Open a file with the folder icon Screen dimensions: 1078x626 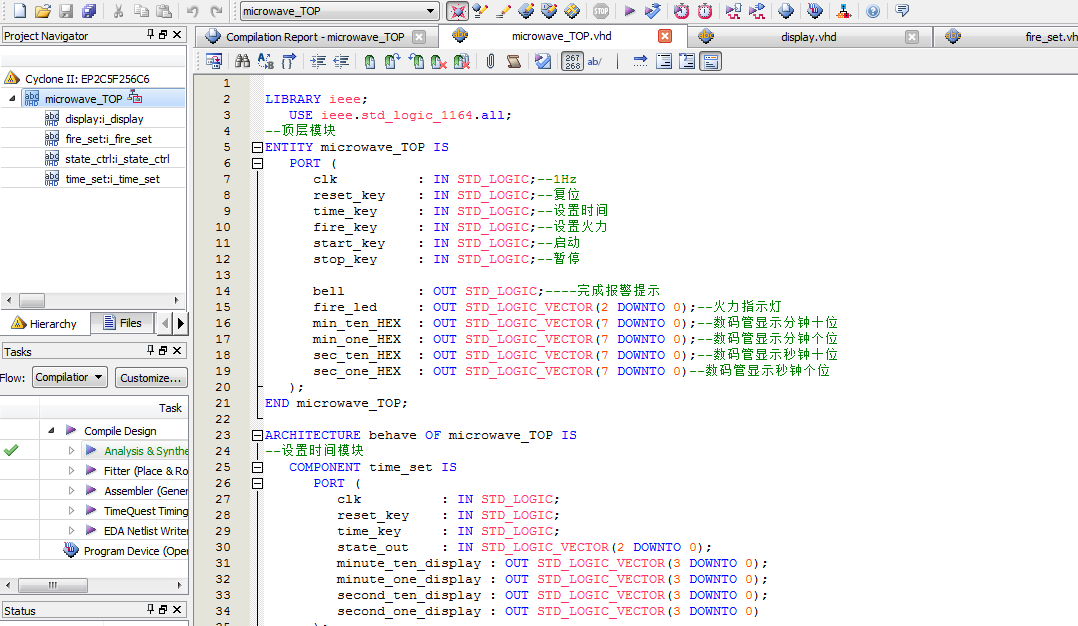(42, 11)
